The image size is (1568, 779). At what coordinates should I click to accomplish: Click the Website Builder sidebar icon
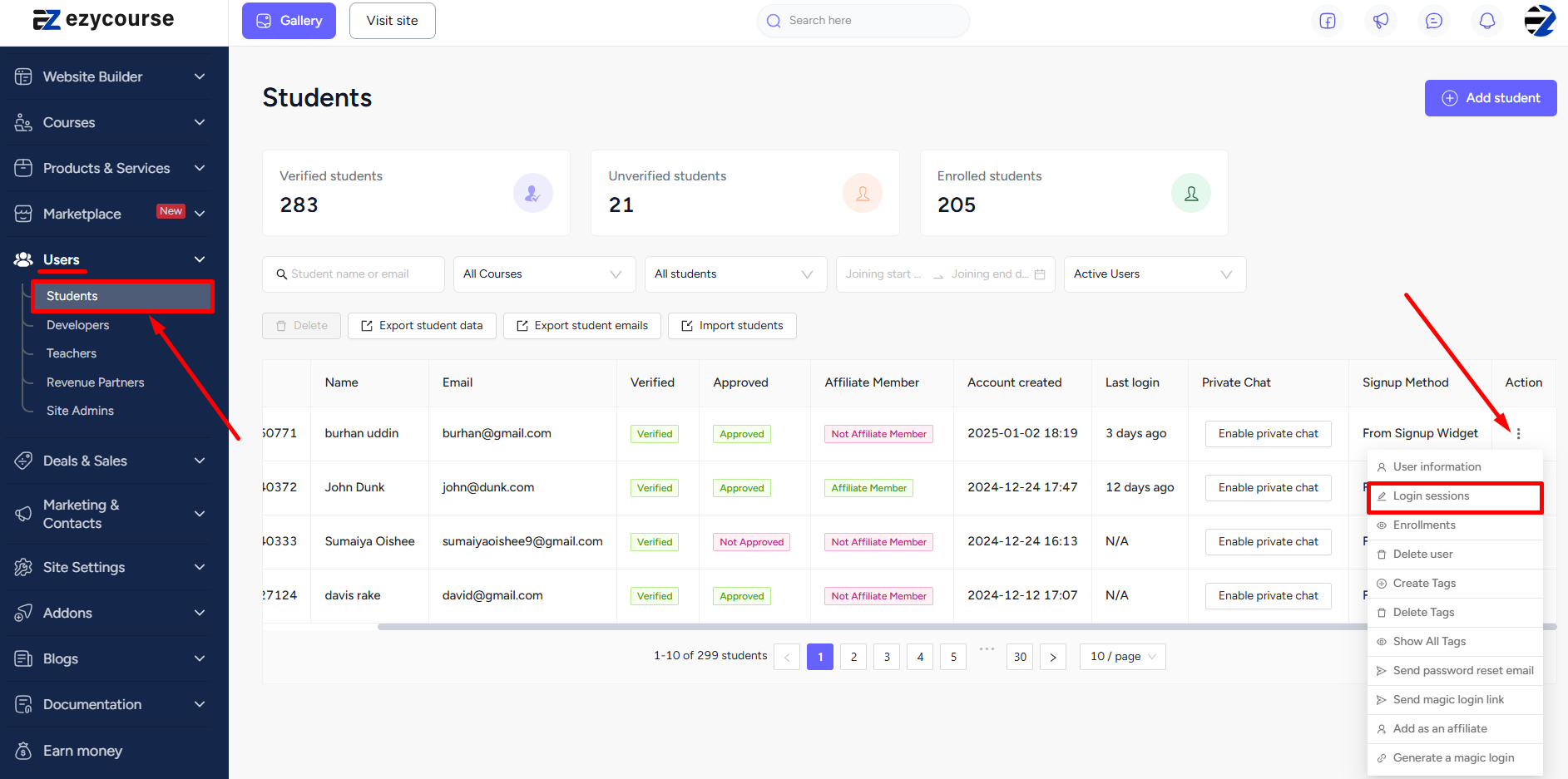[23, 76]
